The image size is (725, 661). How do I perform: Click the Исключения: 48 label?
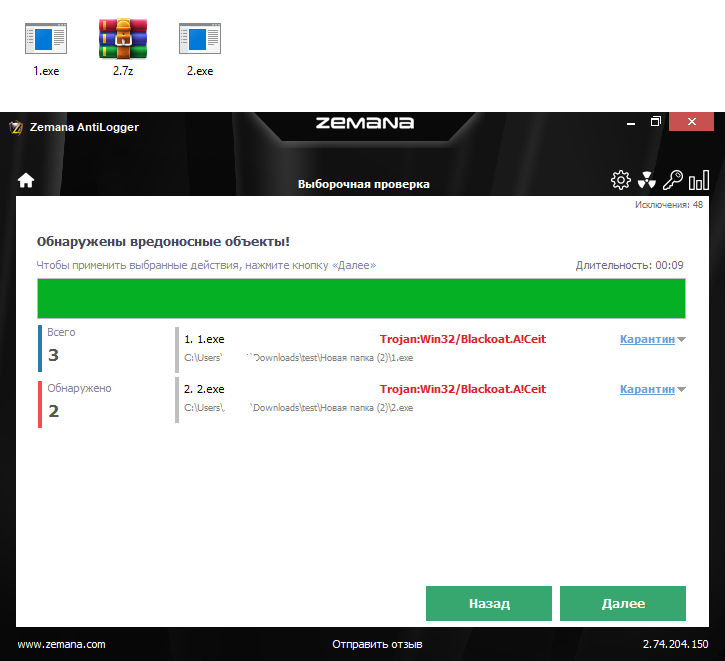click(669, 205)
